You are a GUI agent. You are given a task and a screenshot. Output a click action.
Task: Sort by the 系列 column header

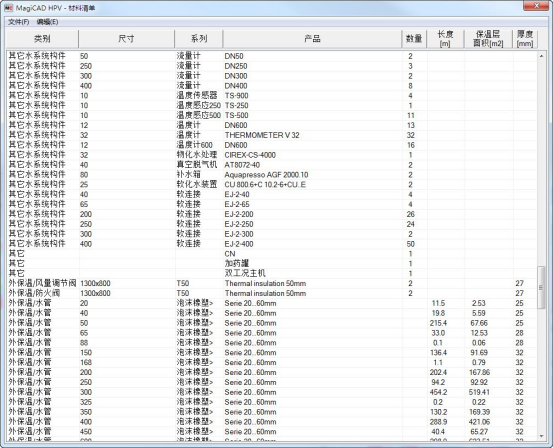199,39
